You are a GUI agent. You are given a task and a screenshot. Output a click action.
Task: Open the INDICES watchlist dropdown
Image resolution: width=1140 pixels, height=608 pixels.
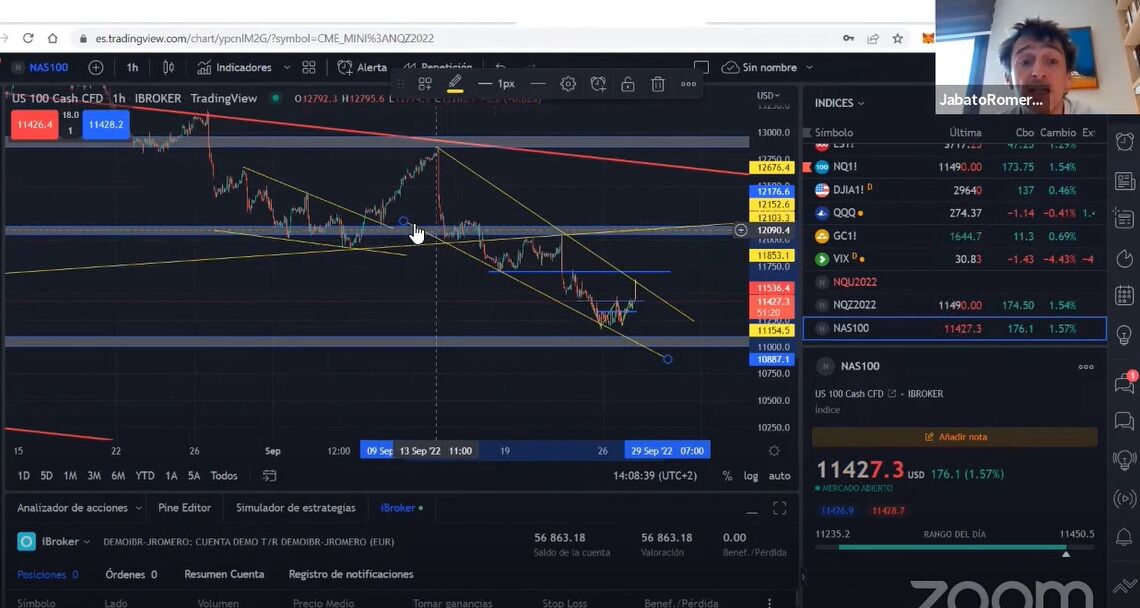point(840,103)
